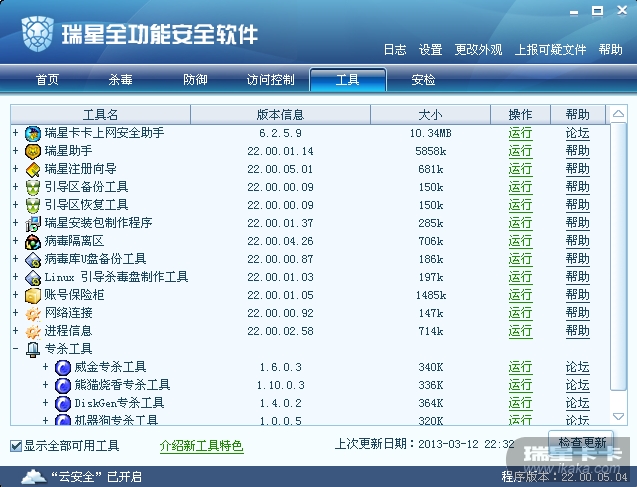Open 上报可疑文件

550,50
